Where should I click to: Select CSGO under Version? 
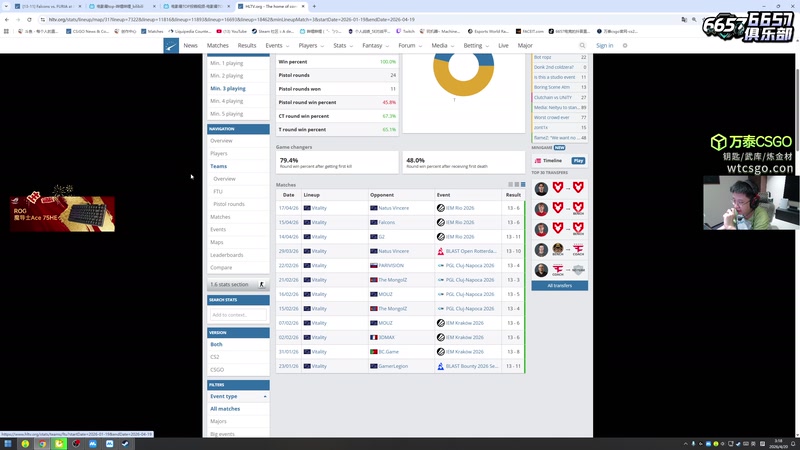click(217, 370)
